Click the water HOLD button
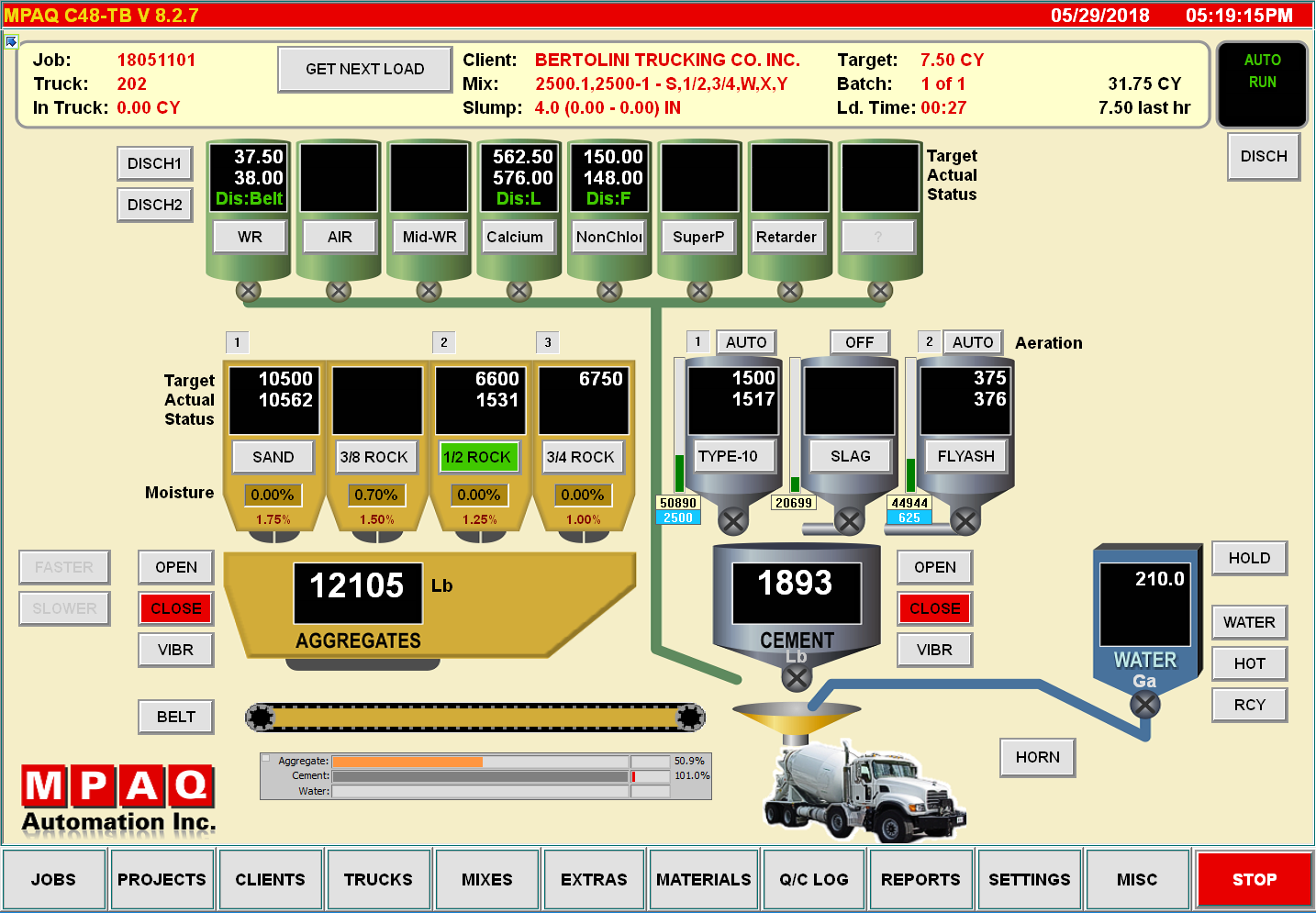The height and width of the screenshot is (913, 1316). [1250, 558]
